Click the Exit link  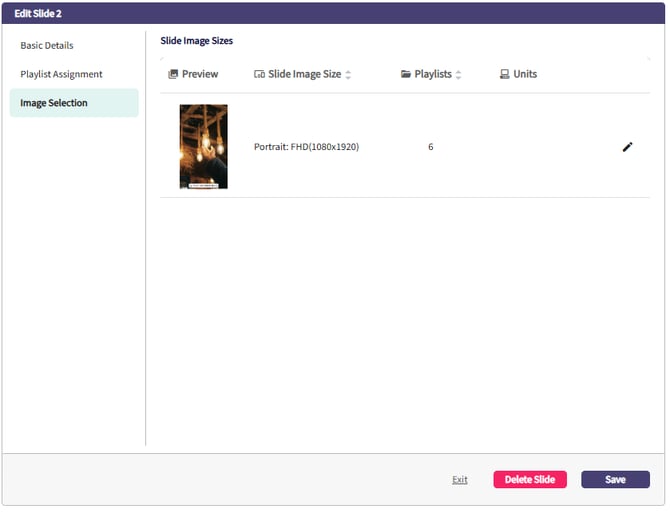coord(462,482)
